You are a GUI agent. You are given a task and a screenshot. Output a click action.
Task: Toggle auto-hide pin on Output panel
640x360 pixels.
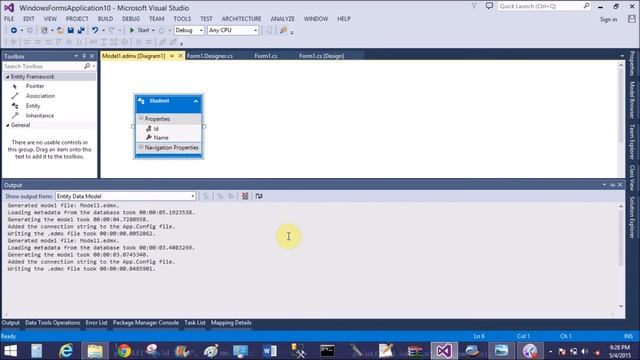point(612,185)
